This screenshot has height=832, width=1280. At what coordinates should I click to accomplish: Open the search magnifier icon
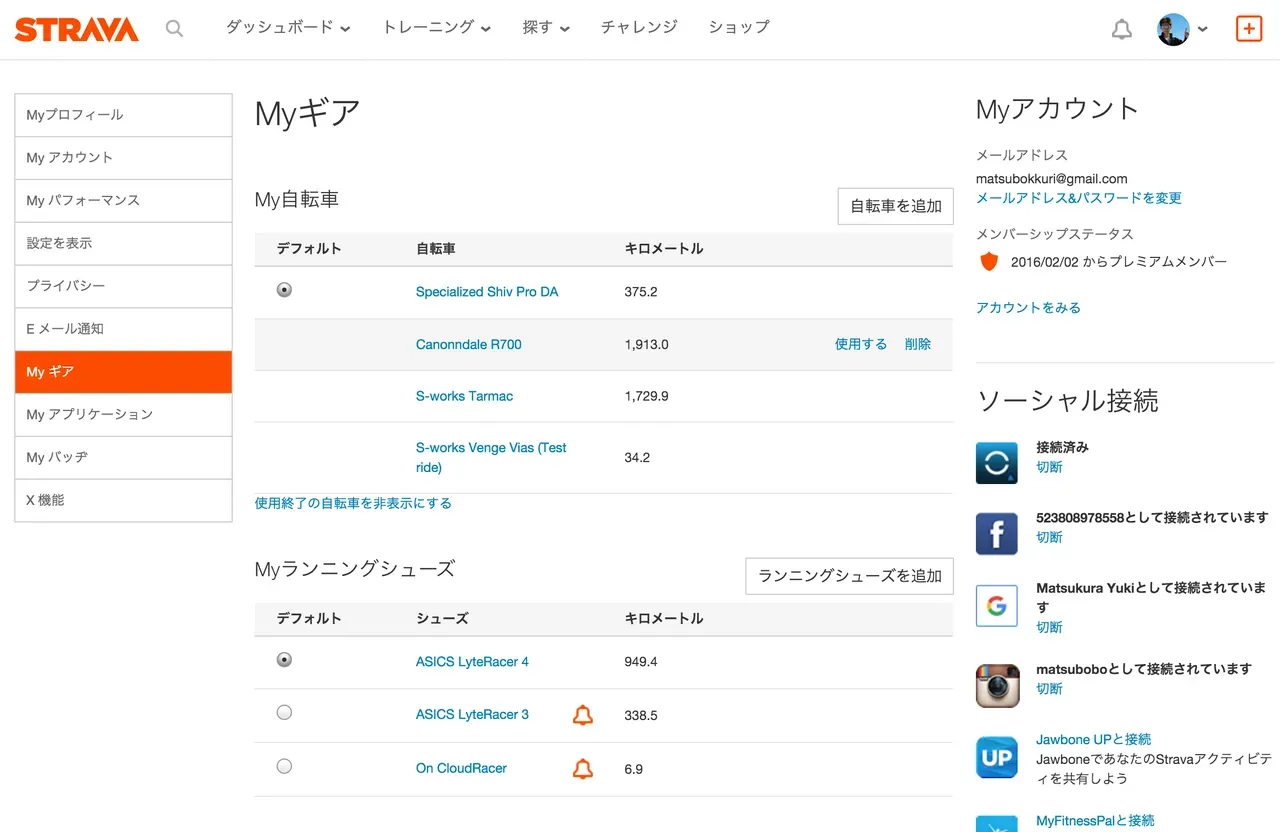[174, 28]
